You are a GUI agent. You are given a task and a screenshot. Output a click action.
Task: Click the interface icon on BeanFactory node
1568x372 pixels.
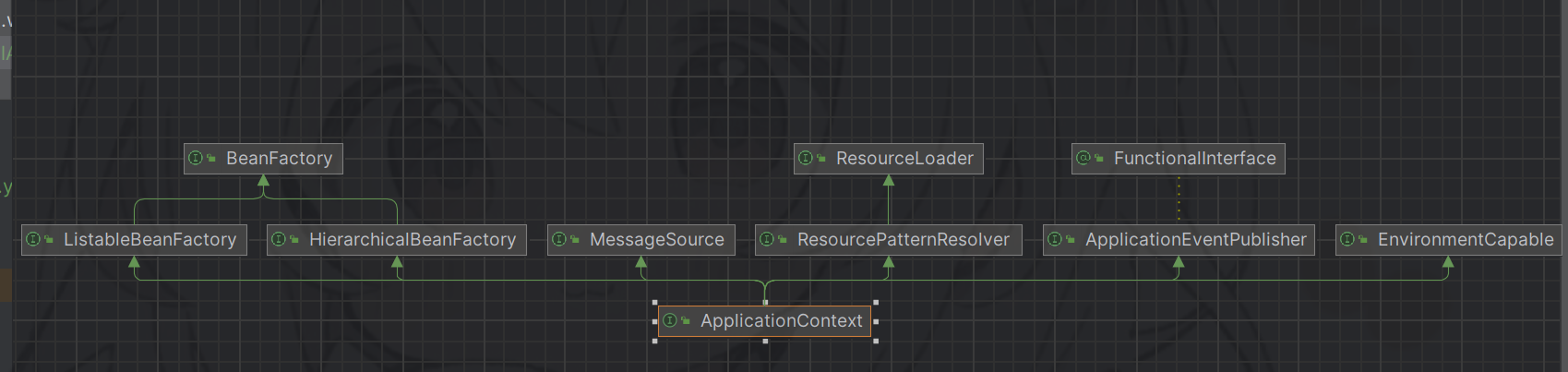(x=196, y=159)
